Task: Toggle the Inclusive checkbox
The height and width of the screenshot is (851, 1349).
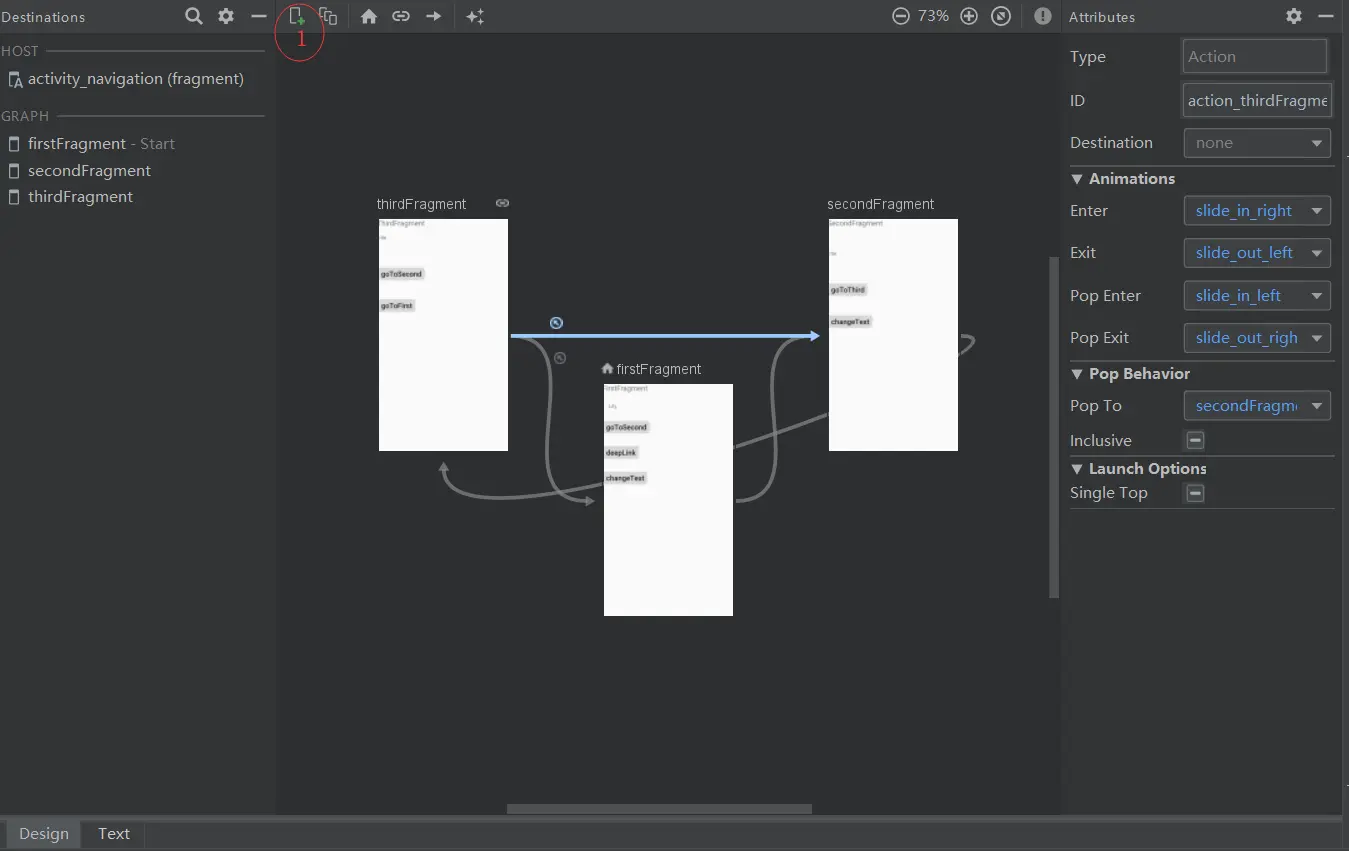Action: [1195, 440]
